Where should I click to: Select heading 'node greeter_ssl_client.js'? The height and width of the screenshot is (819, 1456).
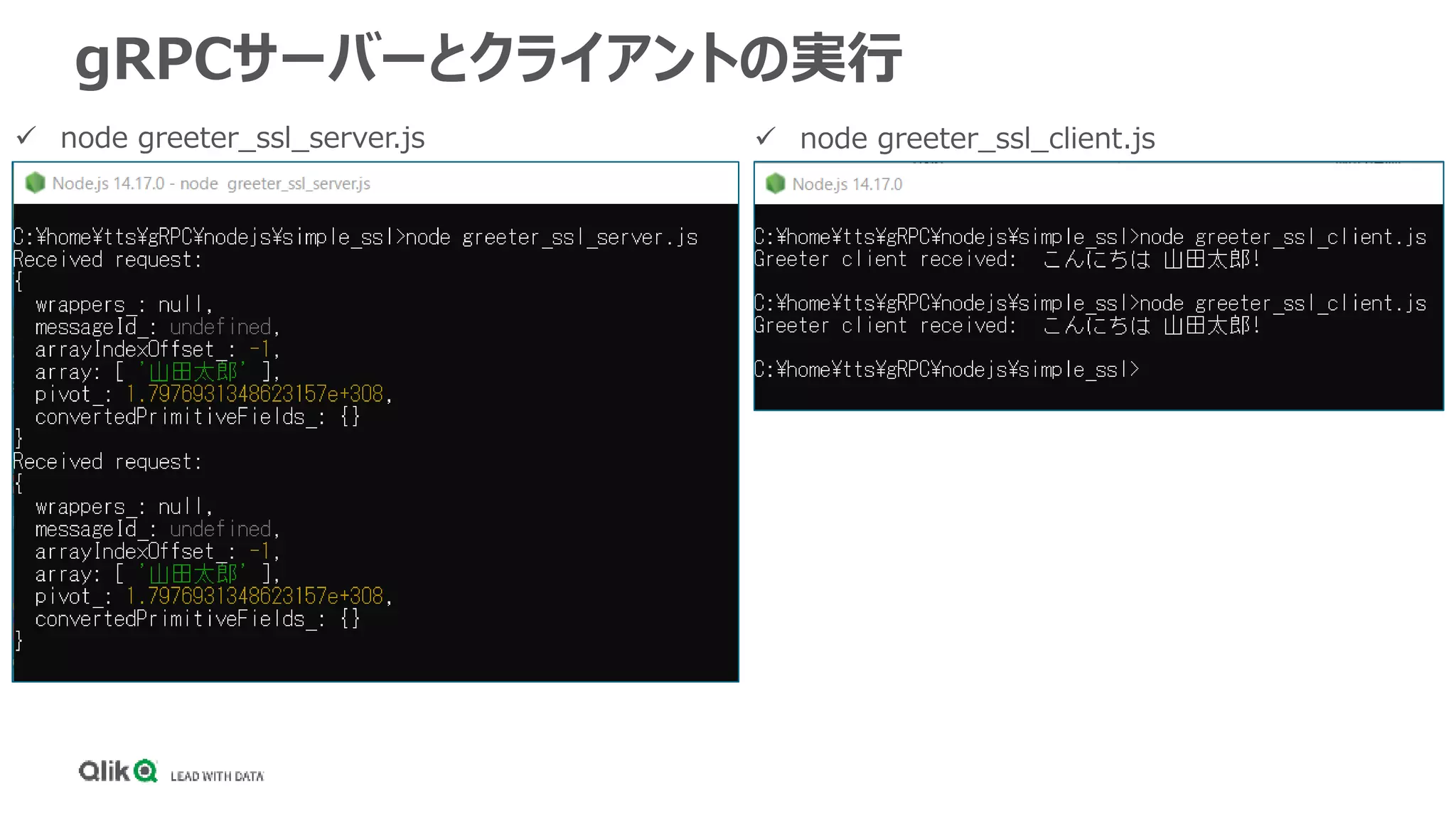tap(978, 138)
